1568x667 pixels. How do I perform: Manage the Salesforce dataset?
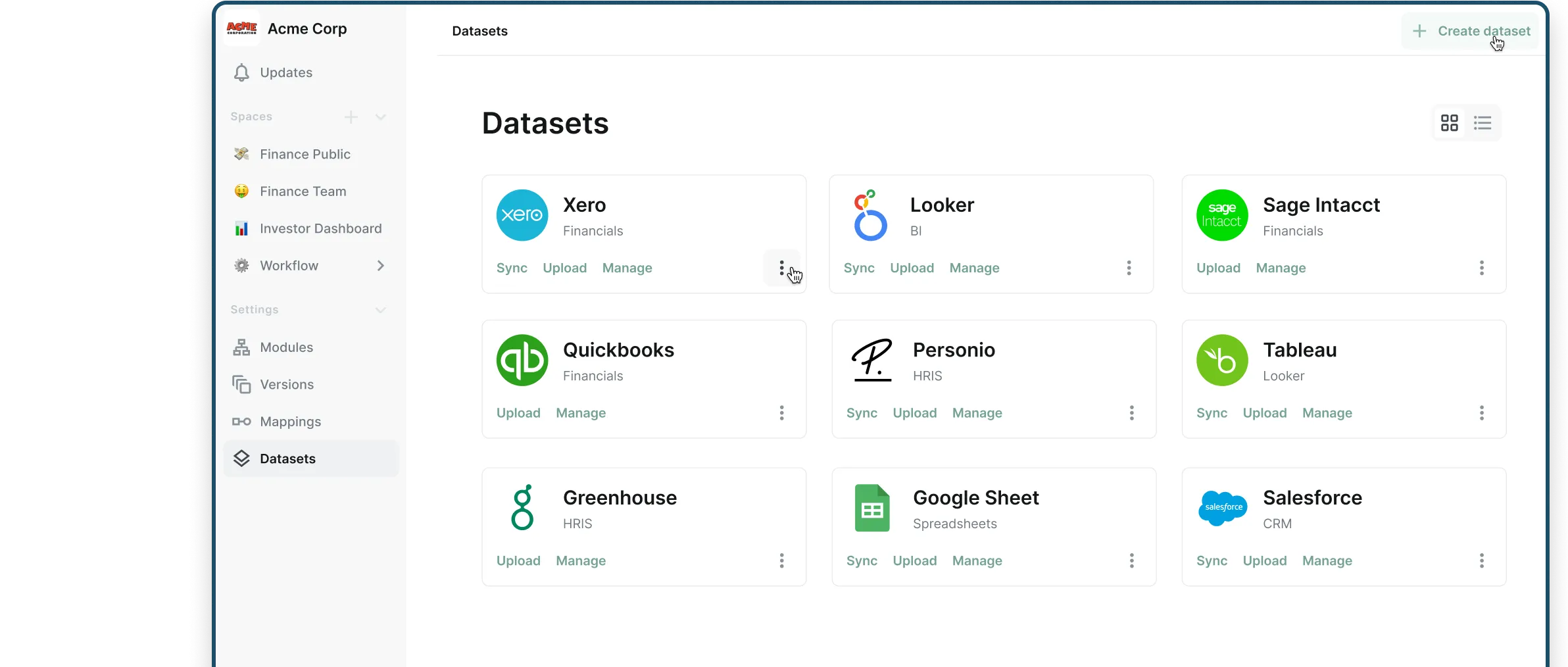pos(1327,561)
